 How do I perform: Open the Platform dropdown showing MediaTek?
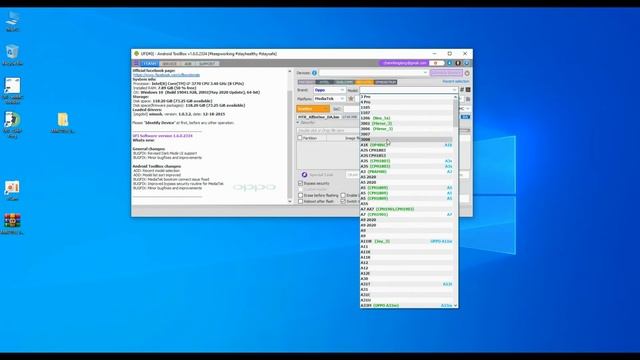(x=330, y=99)
